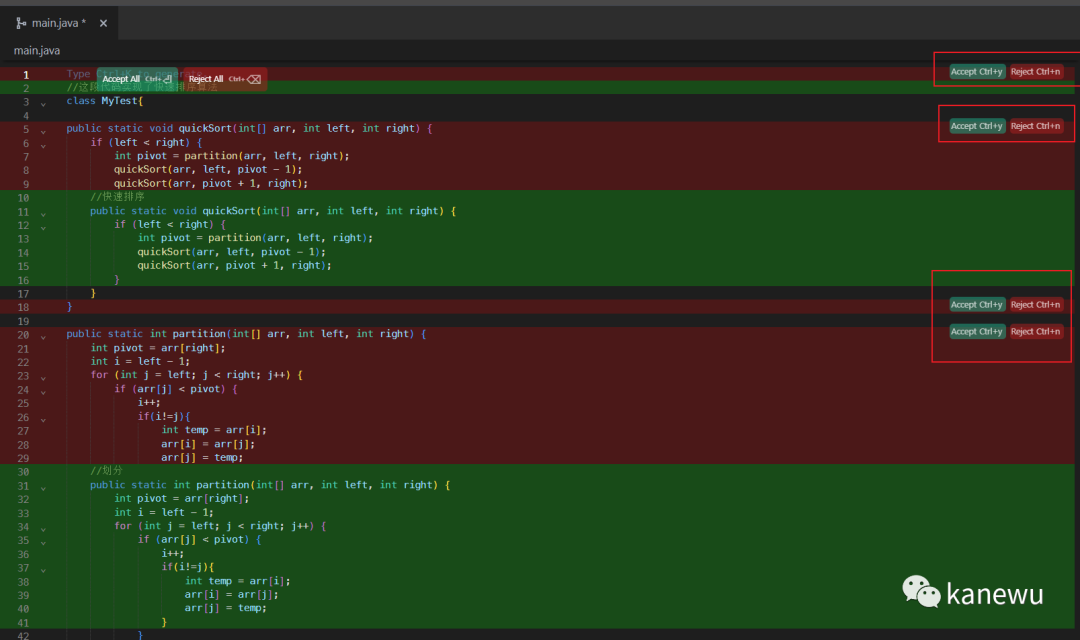
Task: Fold the if block at line 37
Action: [43, 568]
